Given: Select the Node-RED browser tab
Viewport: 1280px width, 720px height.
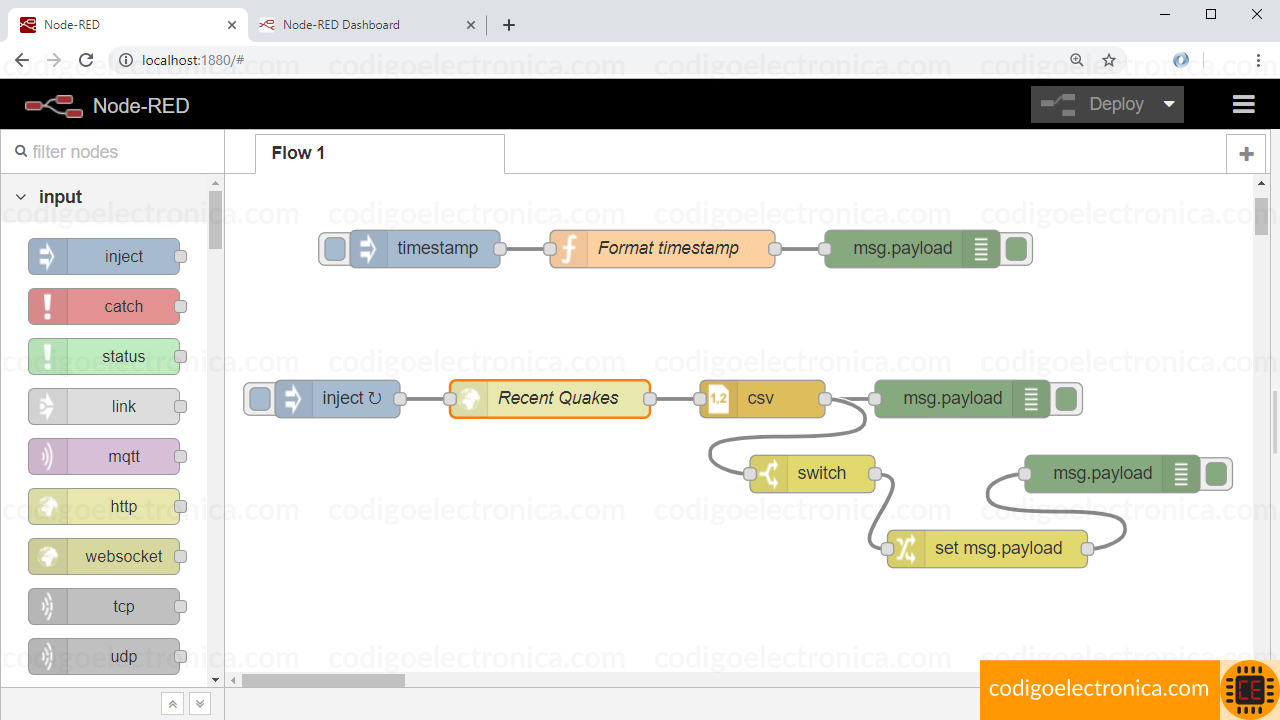Looking at the screenshot, I should [x=128, y=25].
